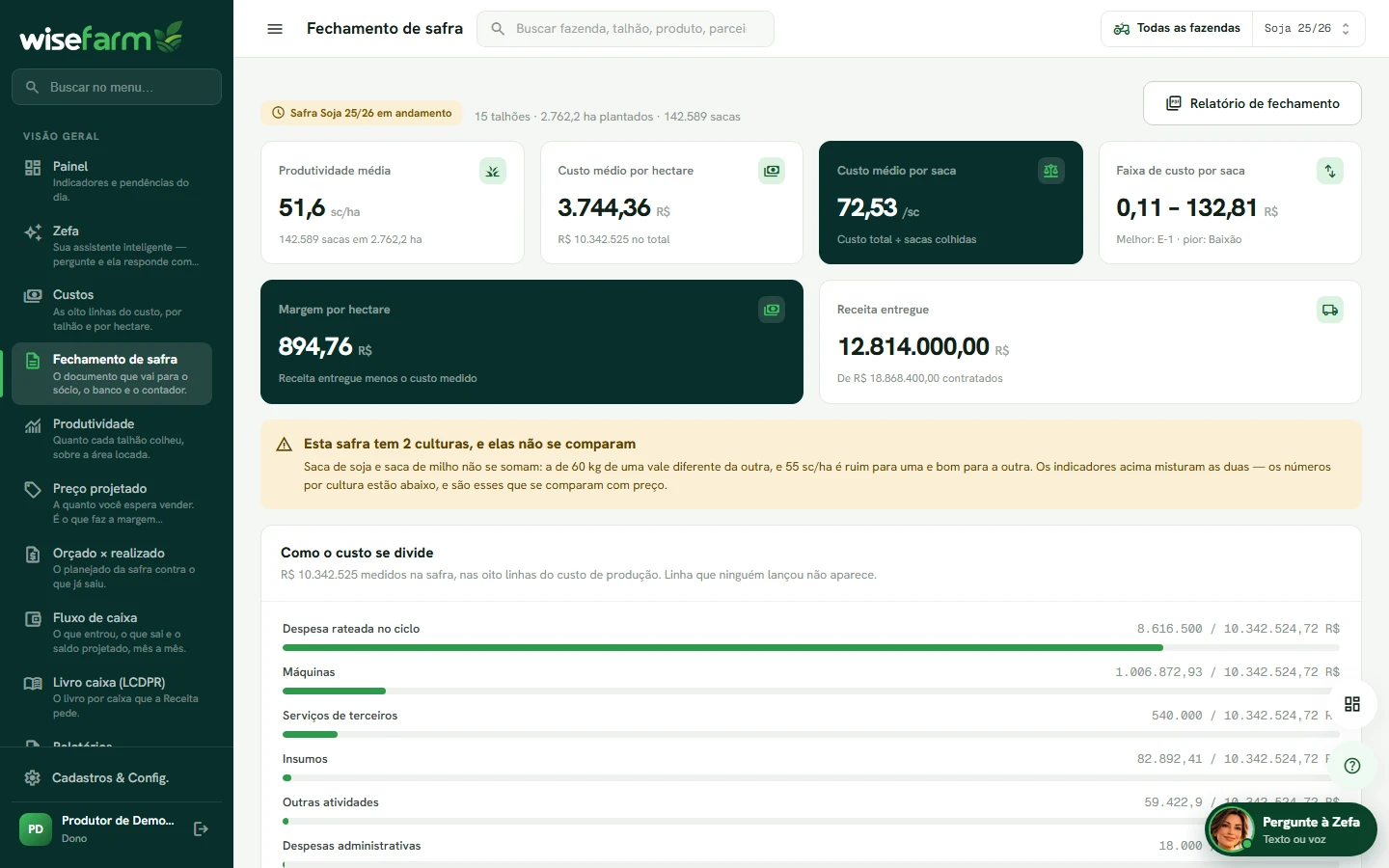This screenshot has height=868, width=1389.
Task: Open Livro caixa (LCDPR) menu item
Action: 112,697
